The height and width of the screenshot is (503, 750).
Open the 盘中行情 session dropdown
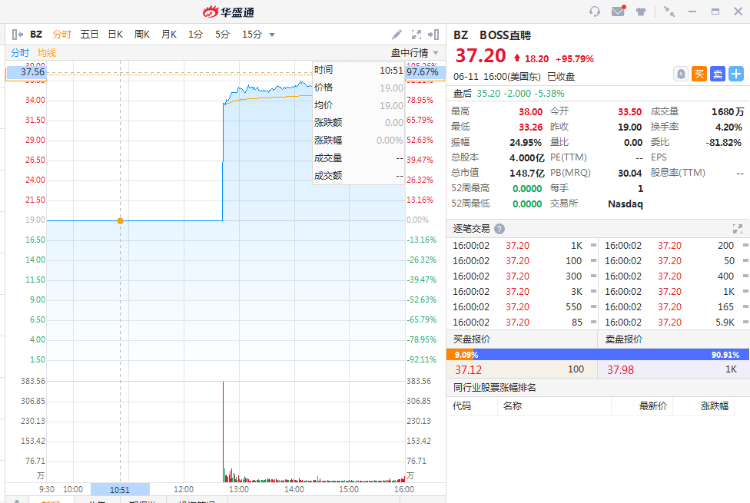tap(415, 53)
